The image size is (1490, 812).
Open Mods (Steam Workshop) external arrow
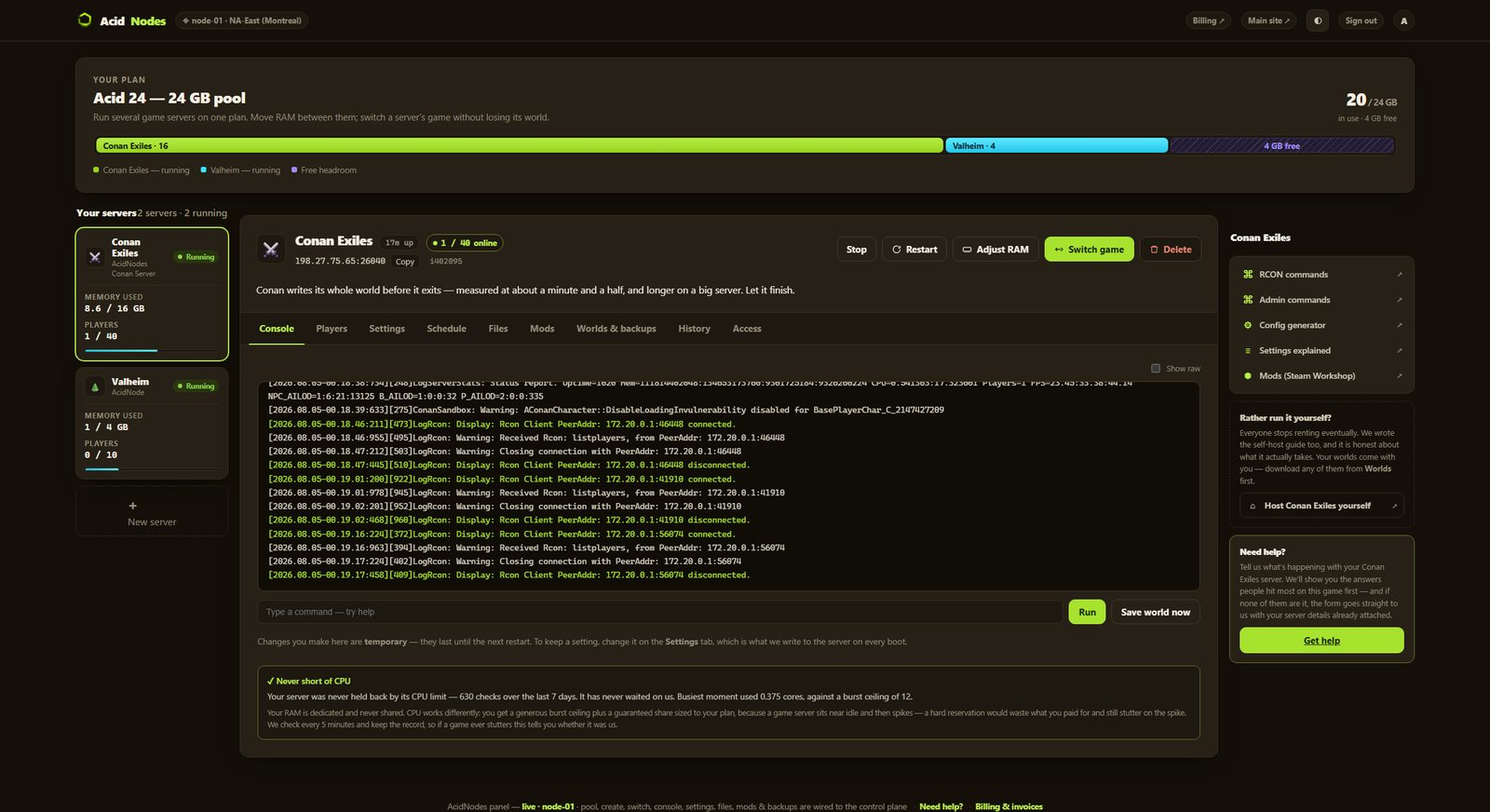click(1399, 376)
